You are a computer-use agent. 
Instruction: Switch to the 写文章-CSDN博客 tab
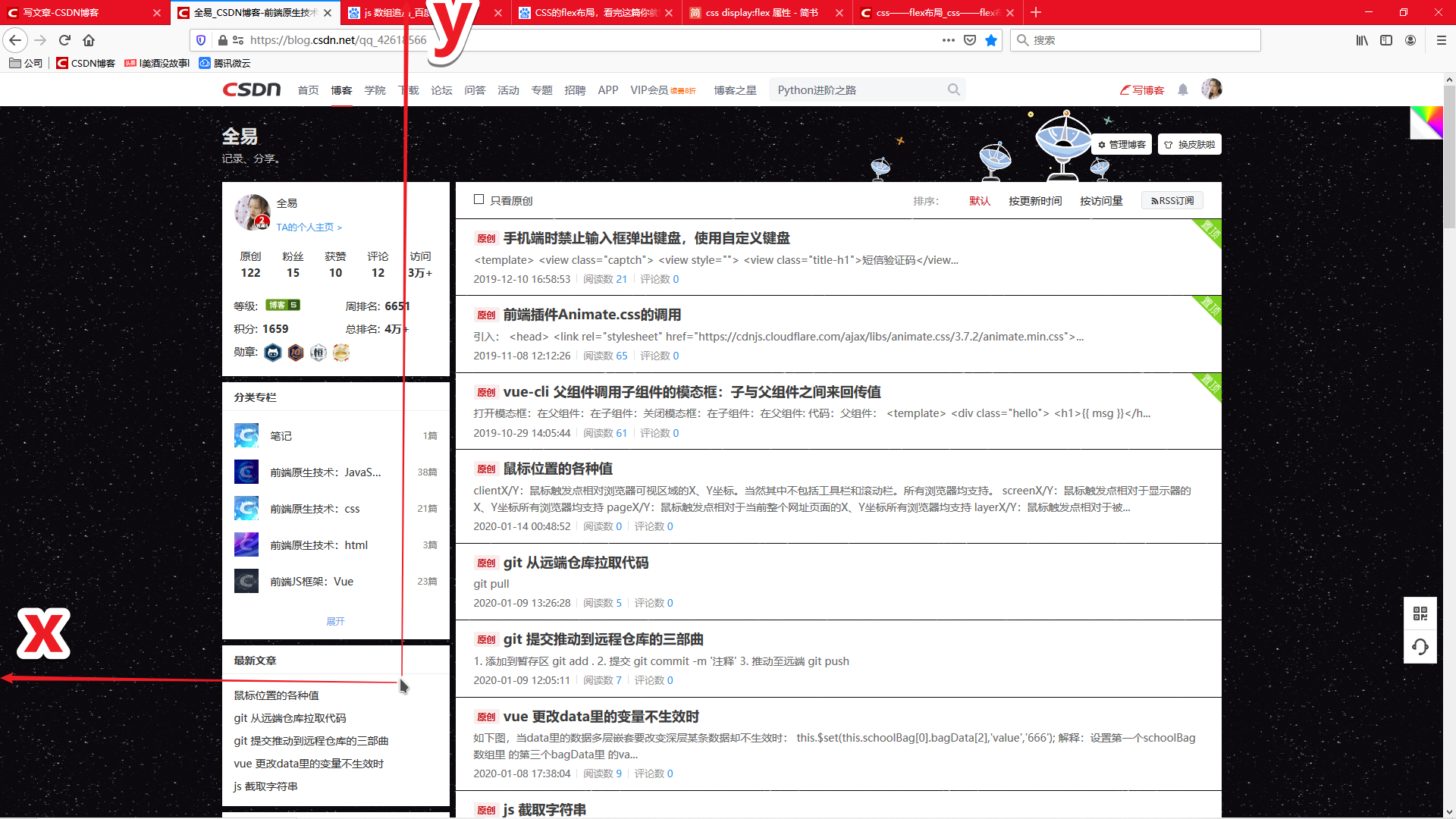click(83, 12)
